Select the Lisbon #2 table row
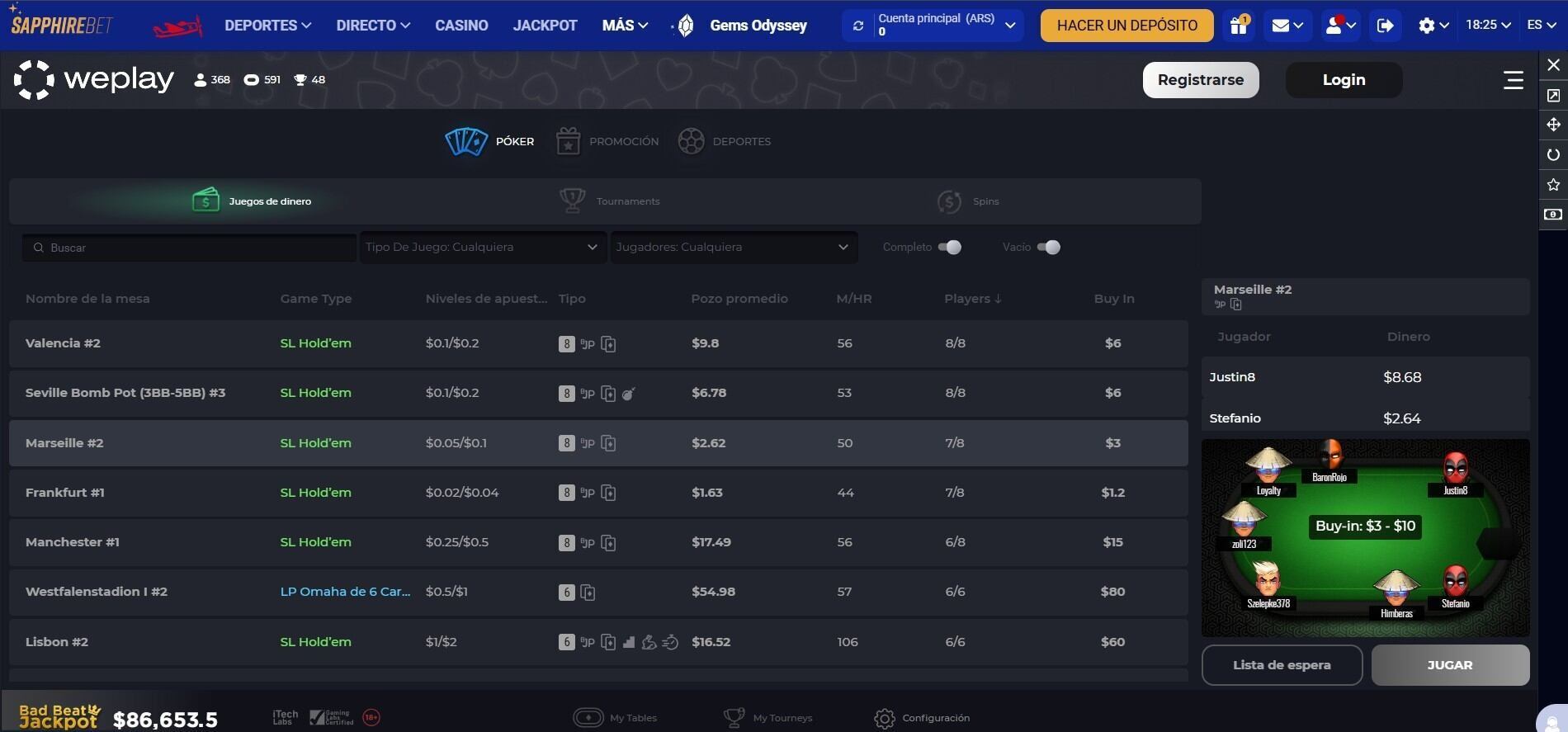Viewport: 1568px width, 732px height. click(598, 642)
